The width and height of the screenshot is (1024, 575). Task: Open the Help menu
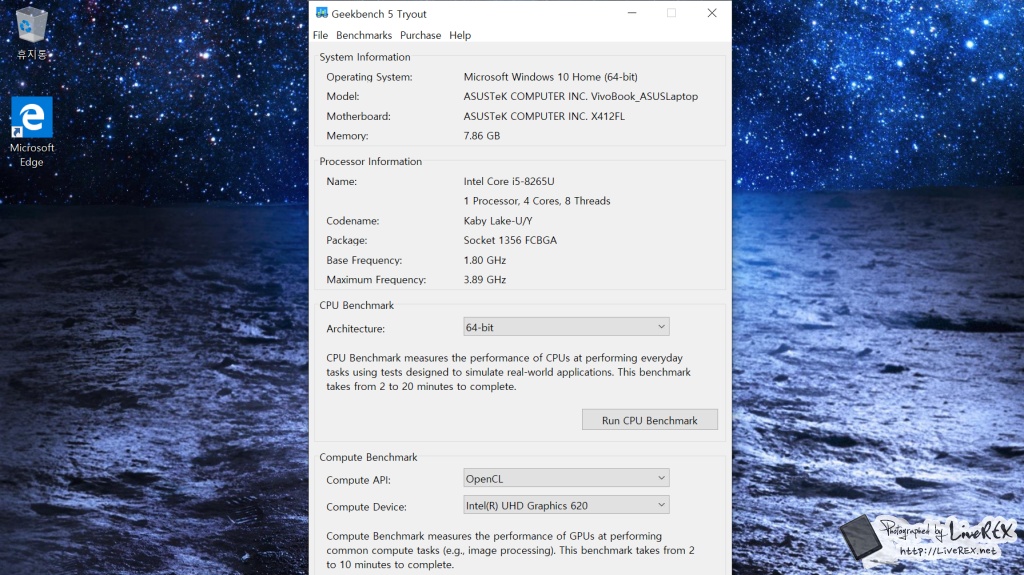tap(460, 35)
